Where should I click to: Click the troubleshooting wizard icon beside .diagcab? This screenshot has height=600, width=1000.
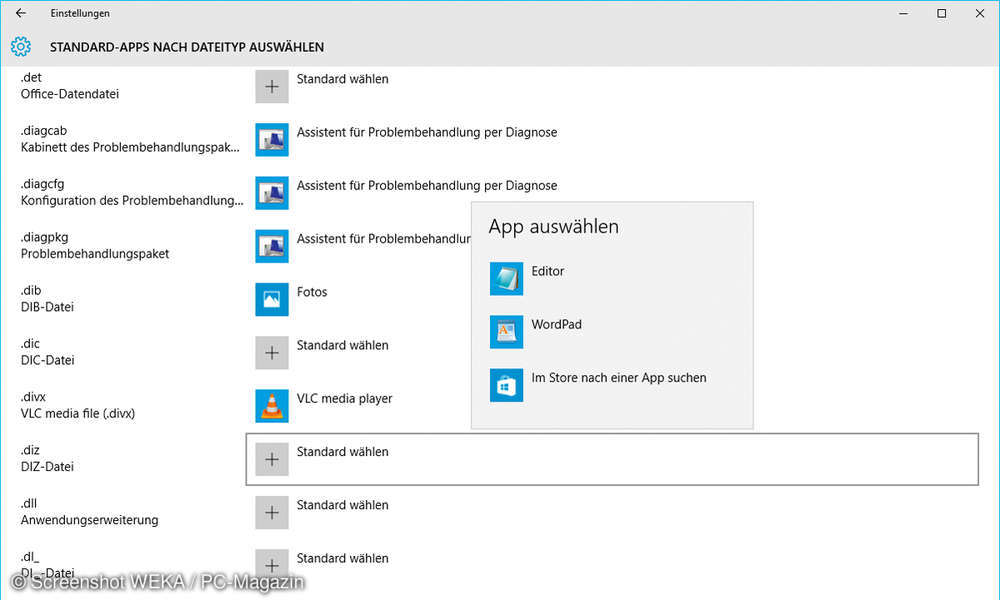271,139
